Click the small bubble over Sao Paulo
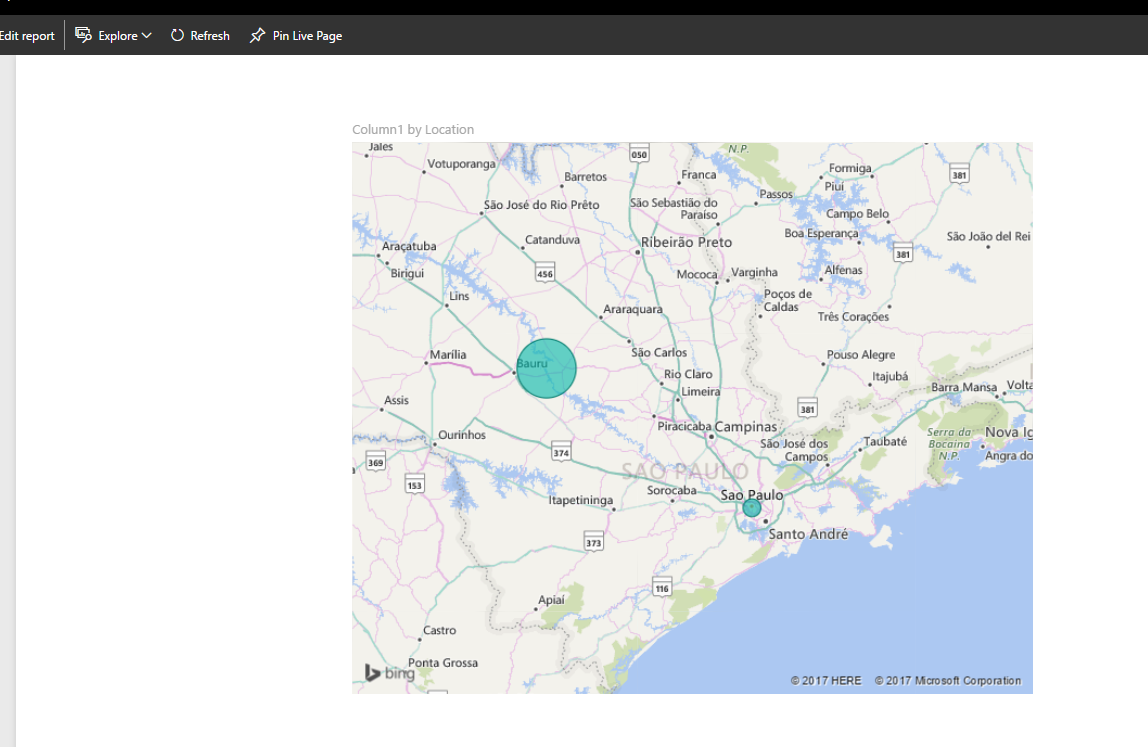This screenshot has height=747, width=1148. coord(752,508)
